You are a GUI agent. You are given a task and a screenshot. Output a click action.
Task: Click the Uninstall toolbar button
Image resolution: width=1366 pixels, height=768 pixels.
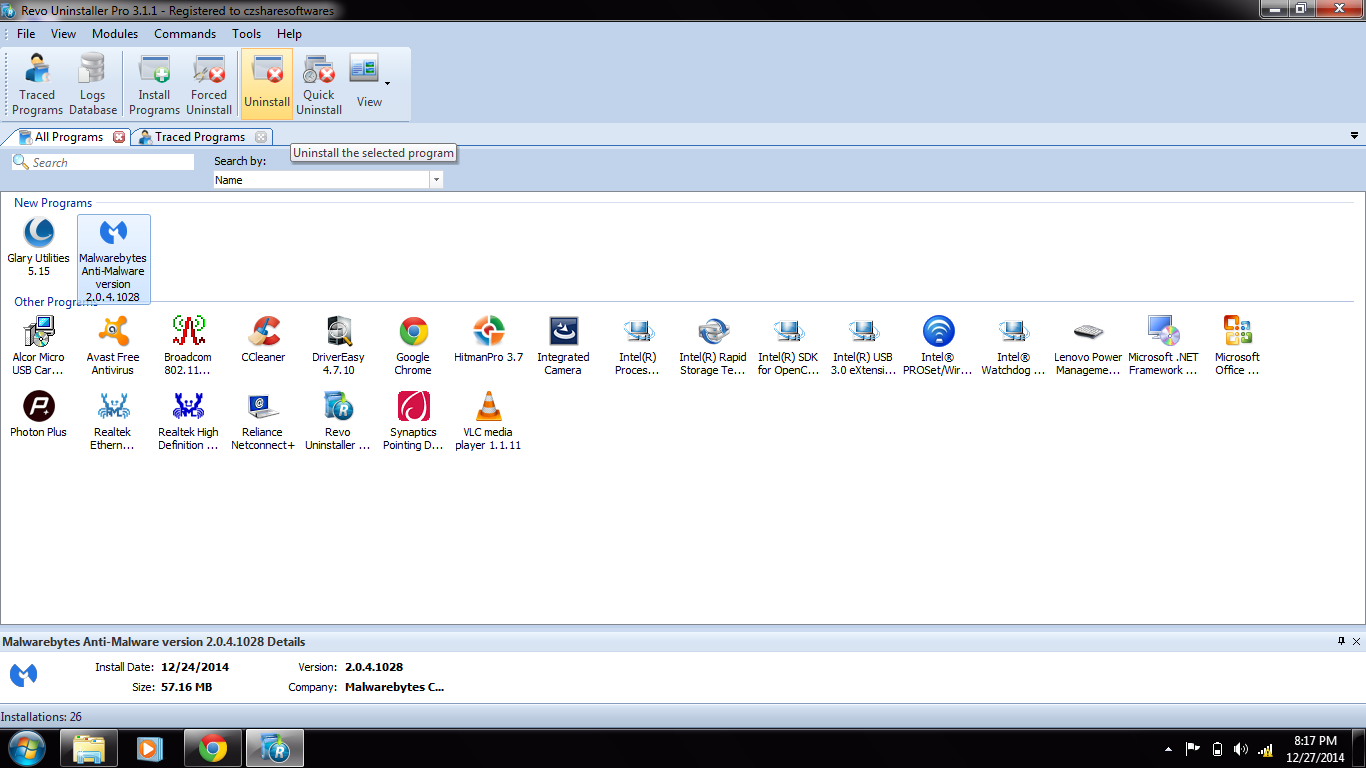(267, 84)
